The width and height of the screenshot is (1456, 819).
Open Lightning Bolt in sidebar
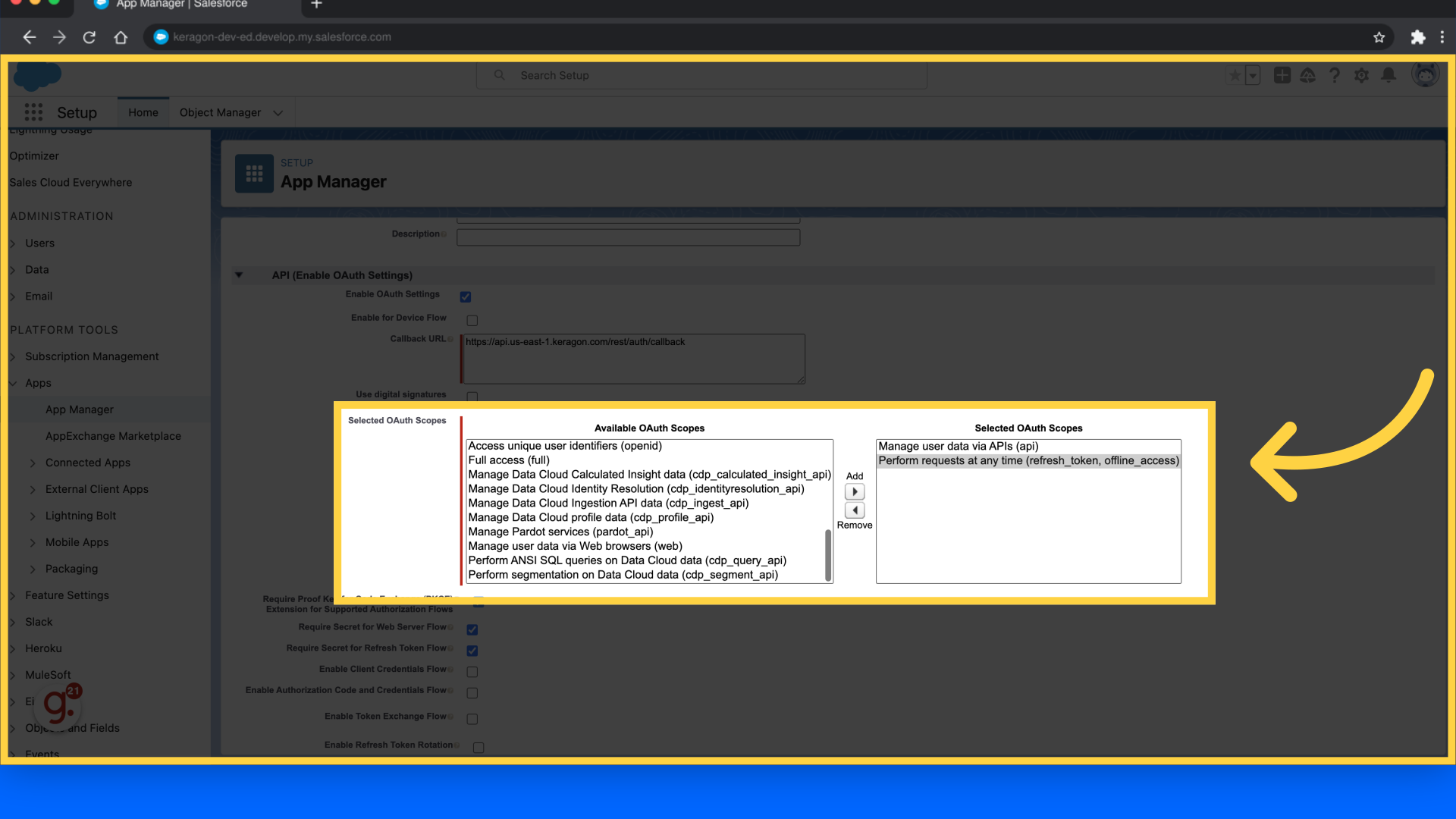pos(80,516)
